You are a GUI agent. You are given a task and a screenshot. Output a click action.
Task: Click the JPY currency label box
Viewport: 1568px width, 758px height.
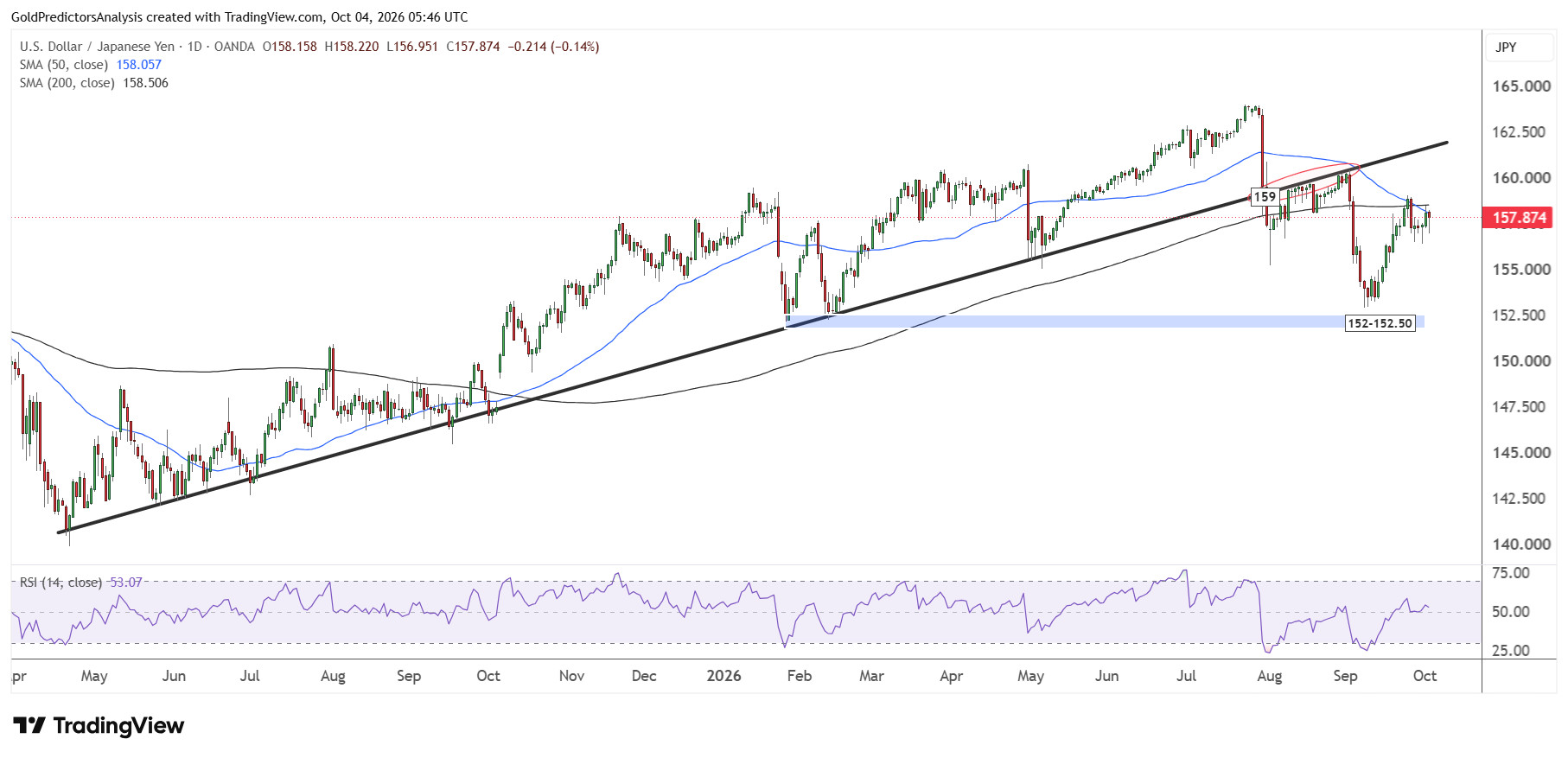(x=1519, y=48)
